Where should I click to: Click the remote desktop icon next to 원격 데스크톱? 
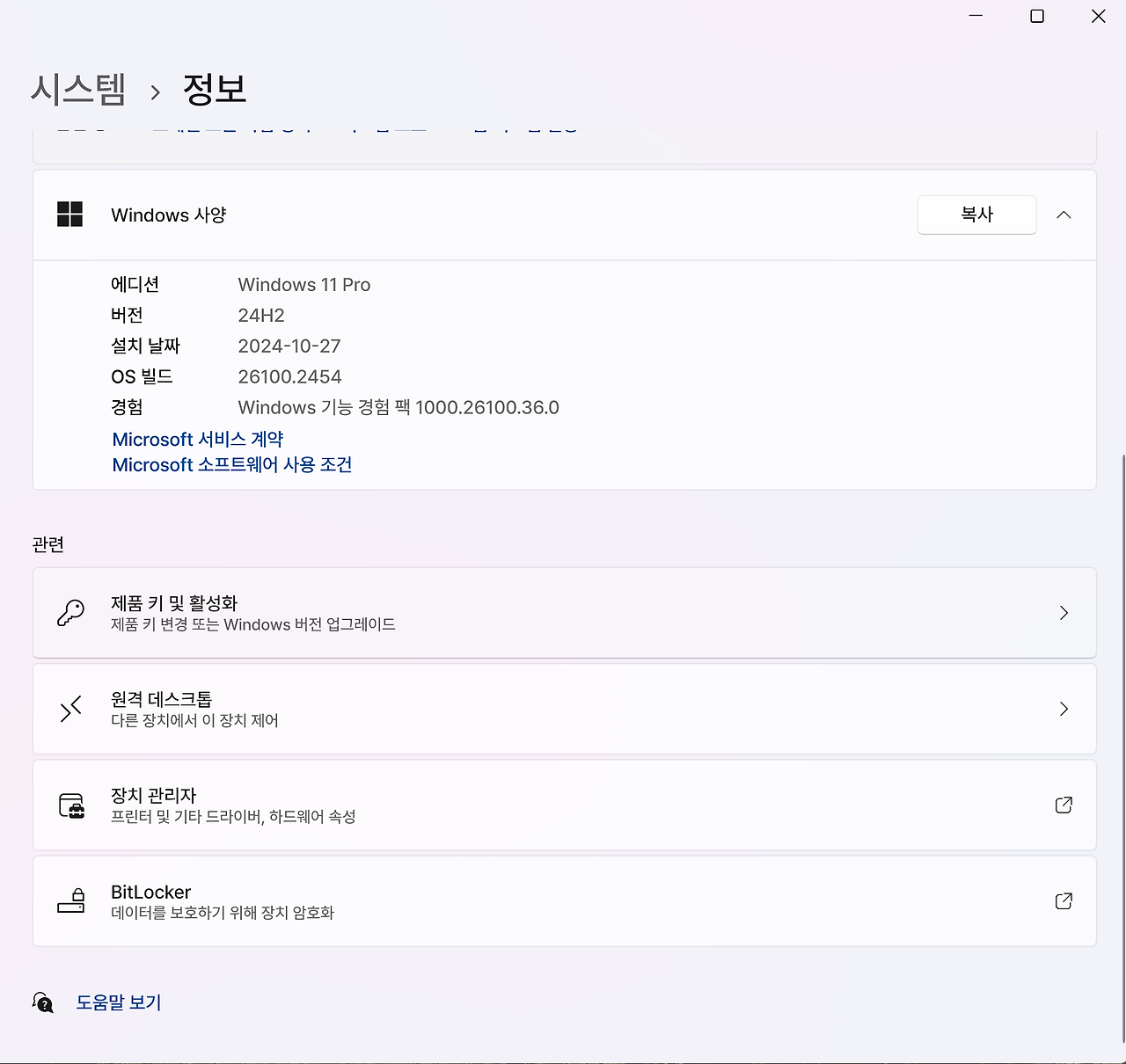[70, 709]
